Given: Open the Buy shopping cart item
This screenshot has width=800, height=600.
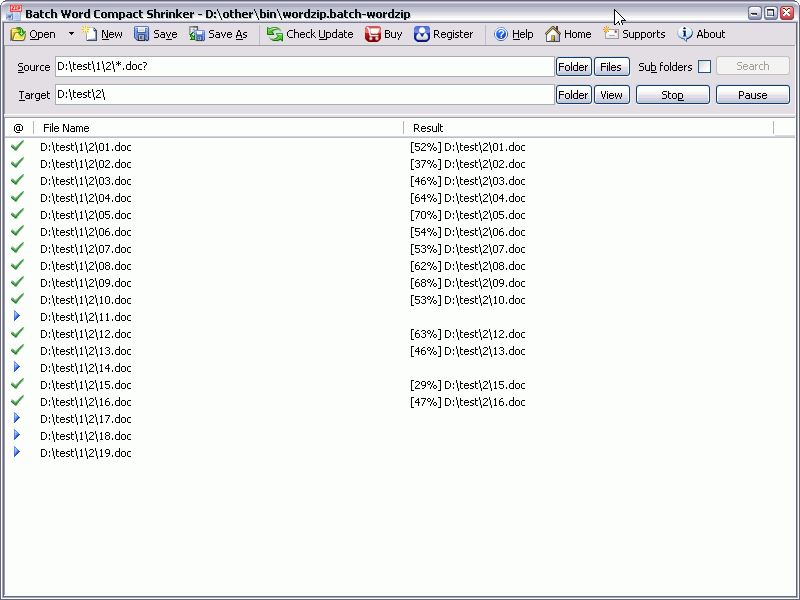Looking at the screenshot, I should [x=373, y=34].
